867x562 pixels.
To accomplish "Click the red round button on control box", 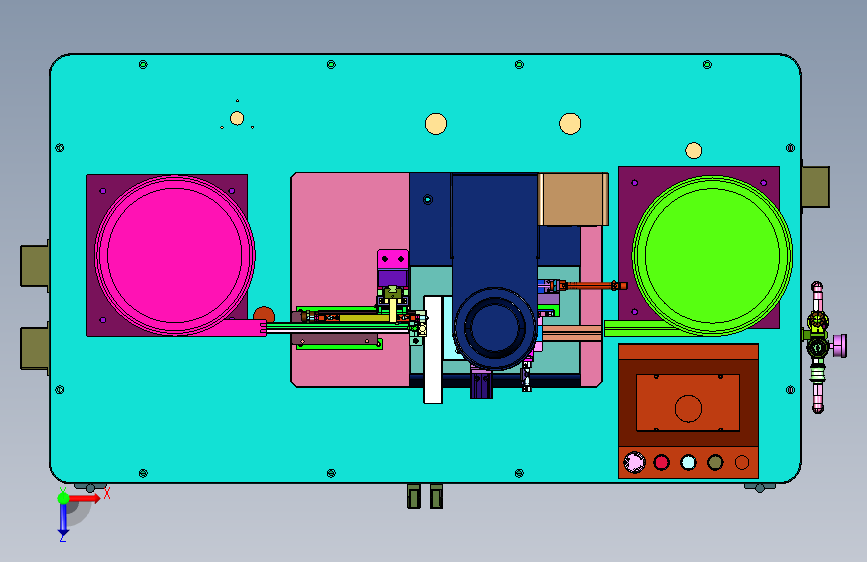I will (x=661, y=462).
